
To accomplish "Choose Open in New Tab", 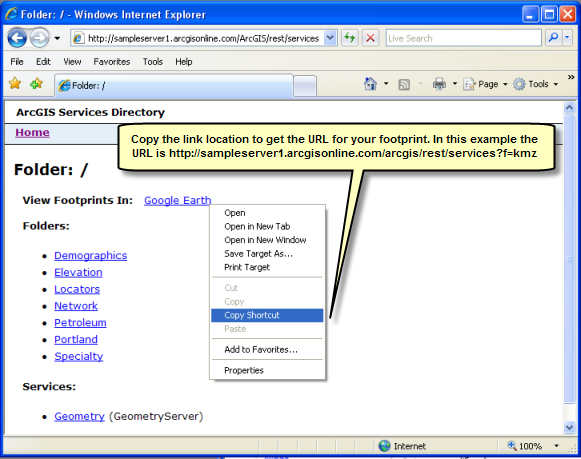I will pos(257,226).
